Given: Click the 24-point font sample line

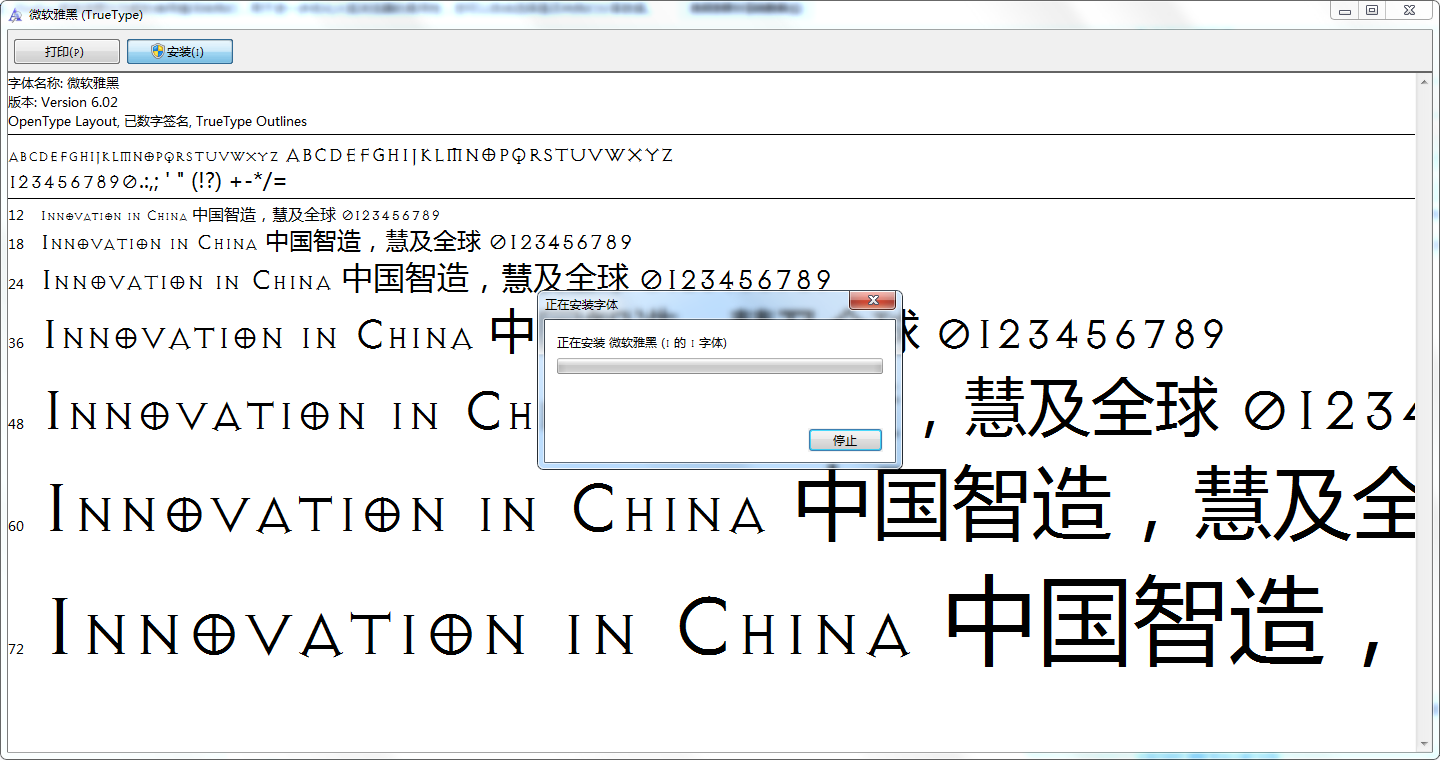Looking at the screenshot, I should [437, 280].
